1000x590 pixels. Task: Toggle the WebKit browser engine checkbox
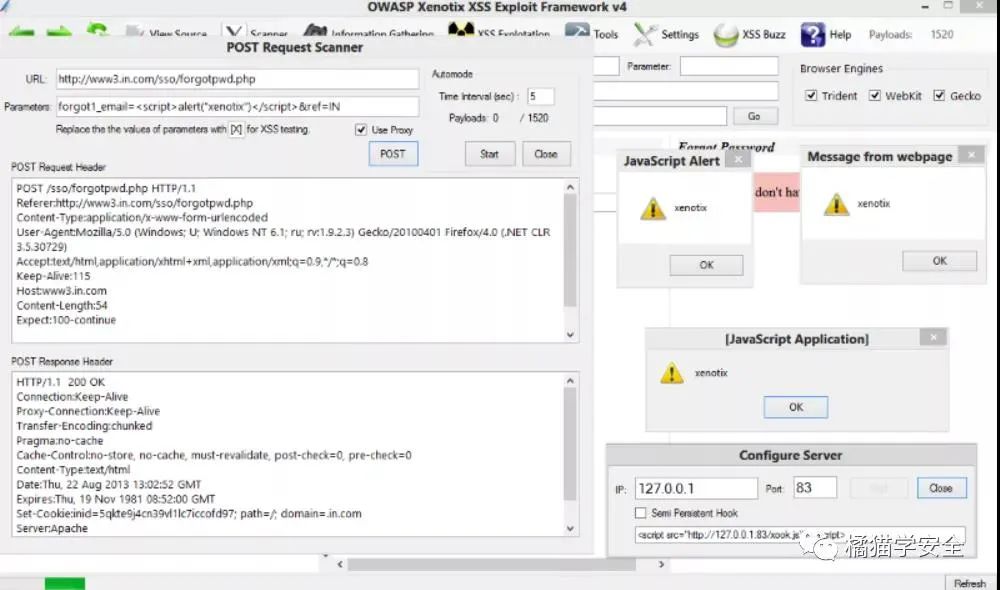click(875, 95)
